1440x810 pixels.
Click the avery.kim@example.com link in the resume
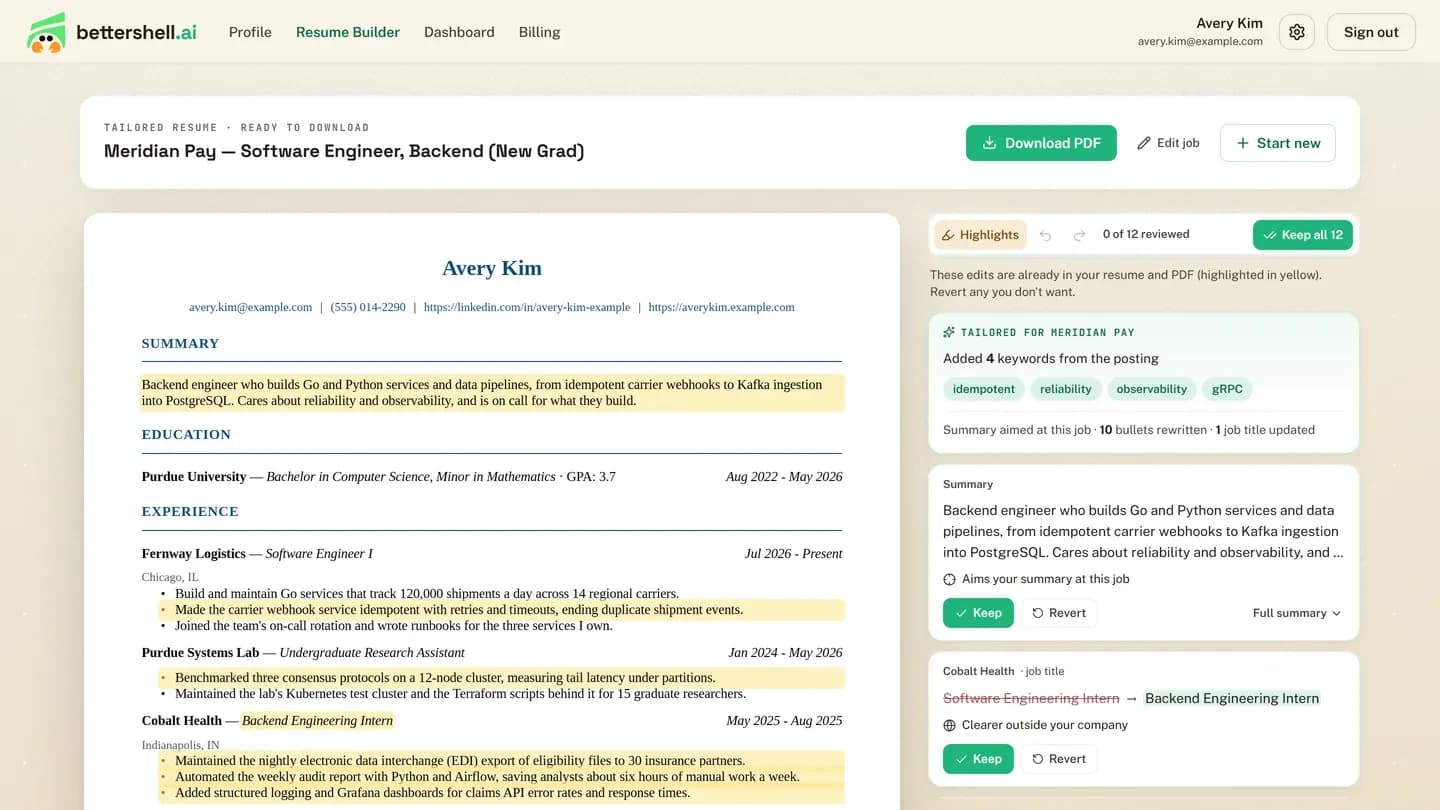click(251, 307)
